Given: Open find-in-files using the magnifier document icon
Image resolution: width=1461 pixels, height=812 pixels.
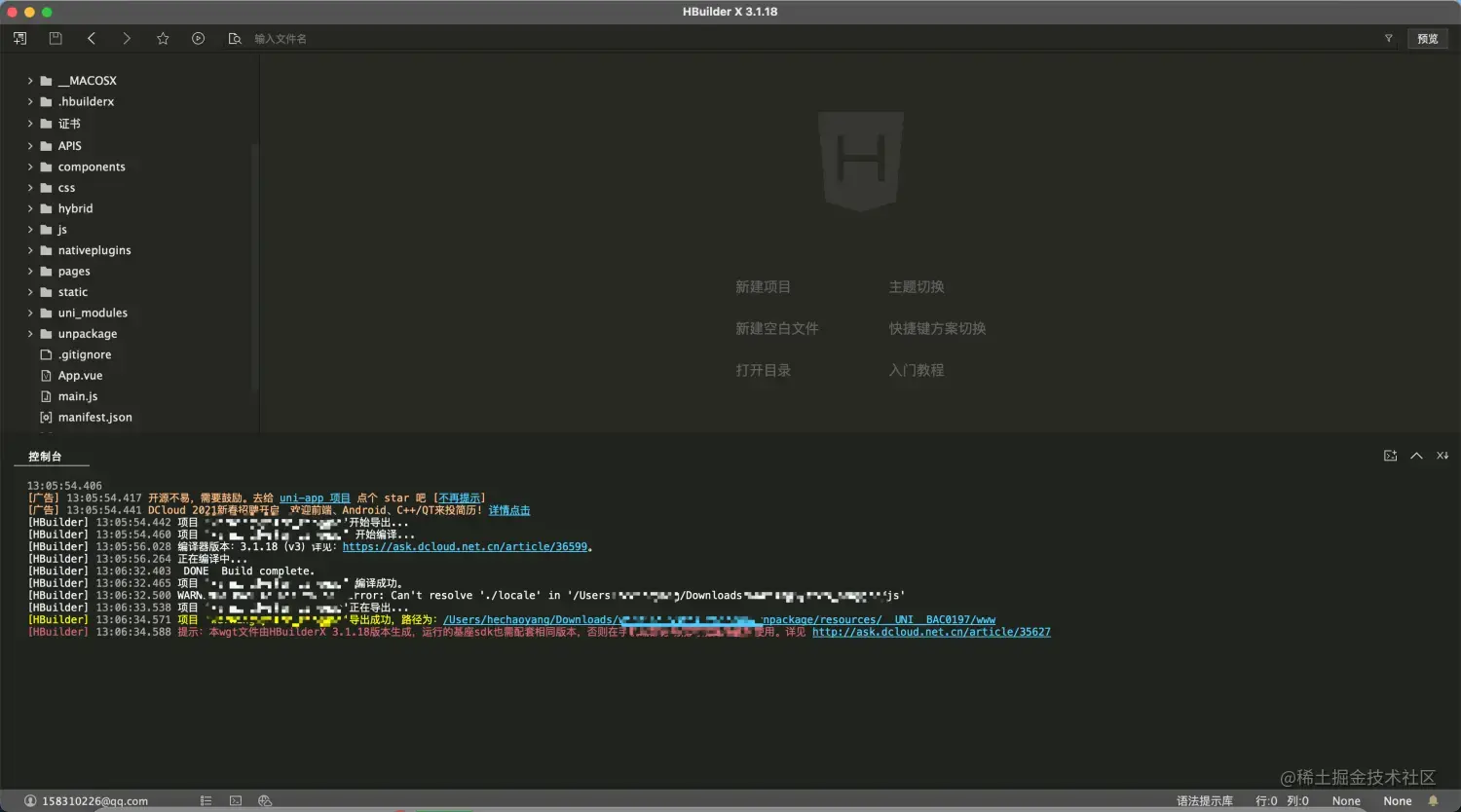Looking at the screenshot, I should point(235,38).
